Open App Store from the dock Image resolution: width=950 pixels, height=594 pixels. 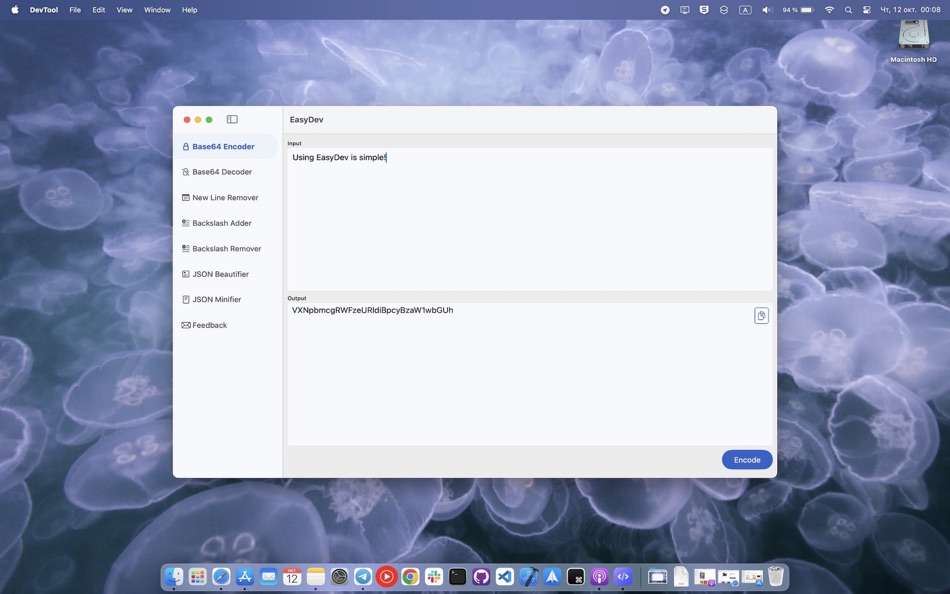(x=245, y=576)
